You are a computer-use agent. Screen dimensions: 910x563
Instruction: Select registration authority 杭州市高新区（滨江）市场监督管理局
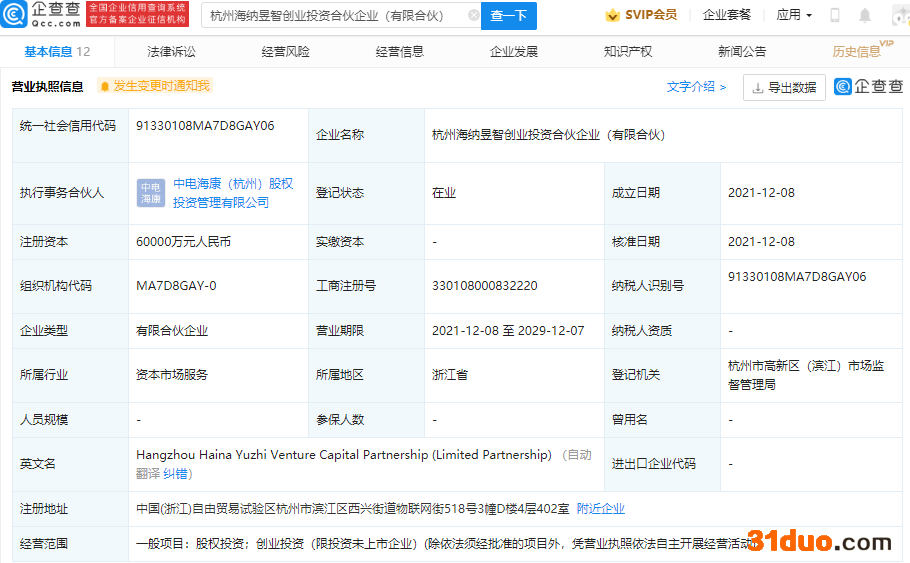coord(806,375)
